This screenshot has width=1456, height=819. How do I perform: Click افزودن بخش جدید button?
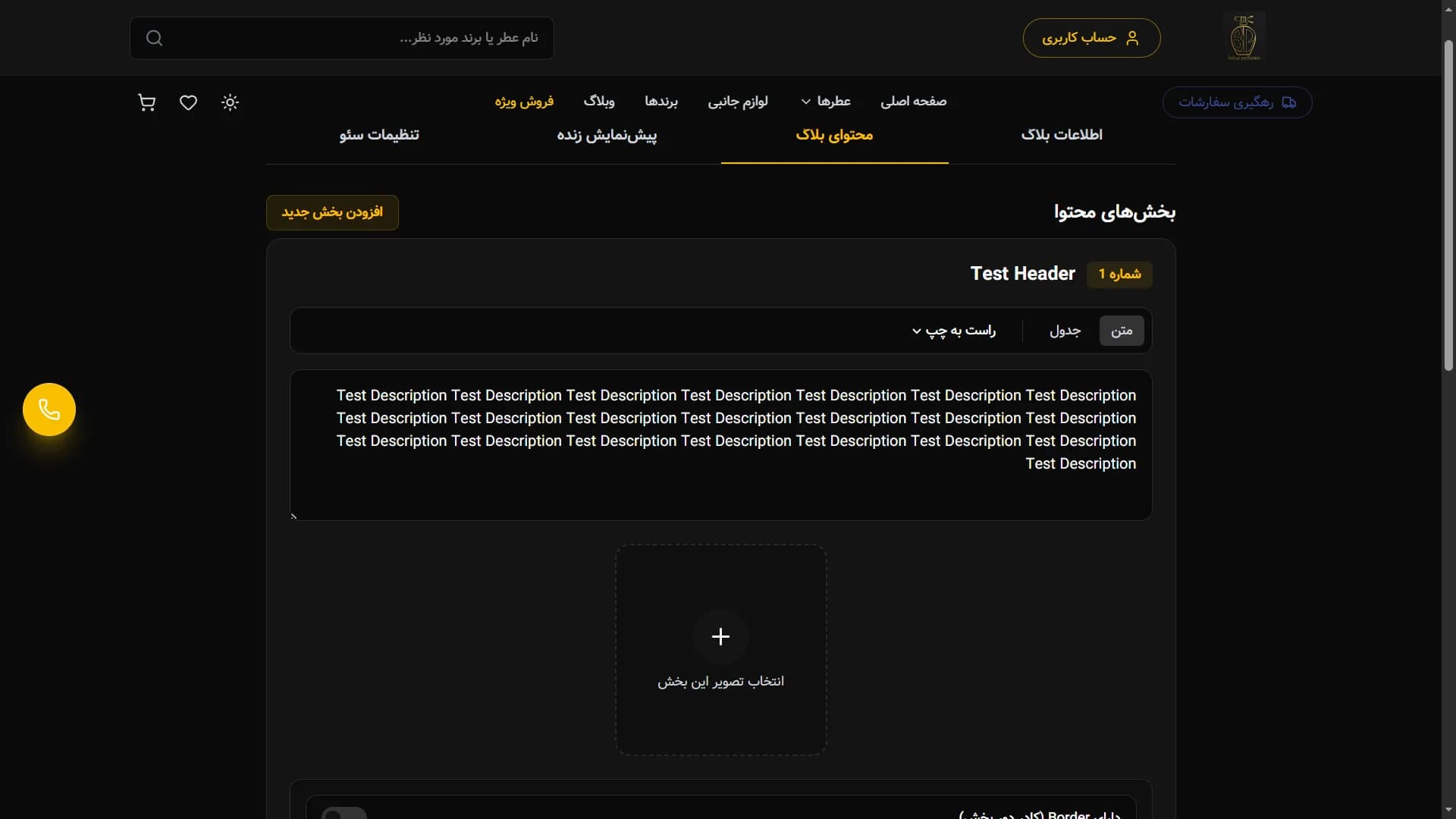pyautogui.click(x=332, y=212)
